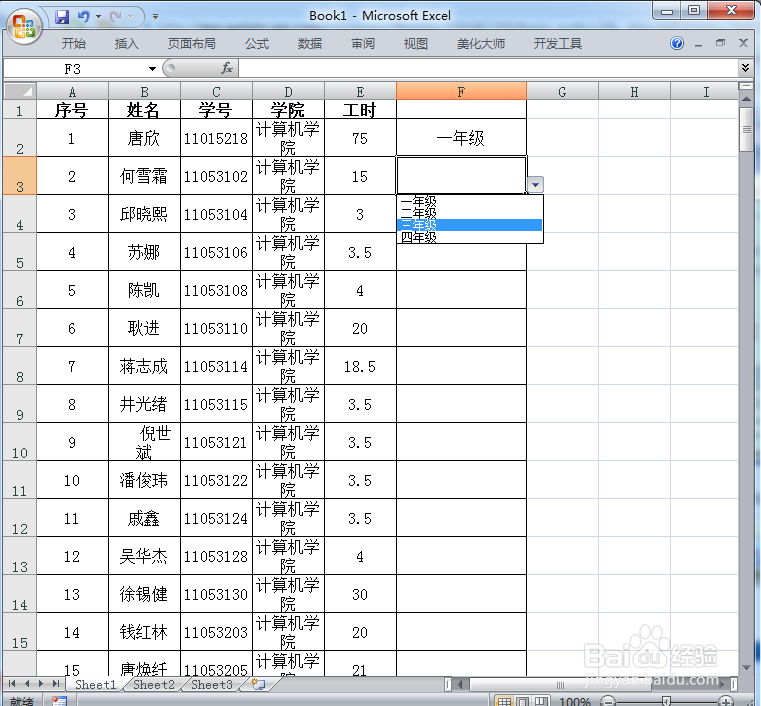Viewport: 761px width, 706px height.
Task: Click the Redo icon
Action: [116, 17]
